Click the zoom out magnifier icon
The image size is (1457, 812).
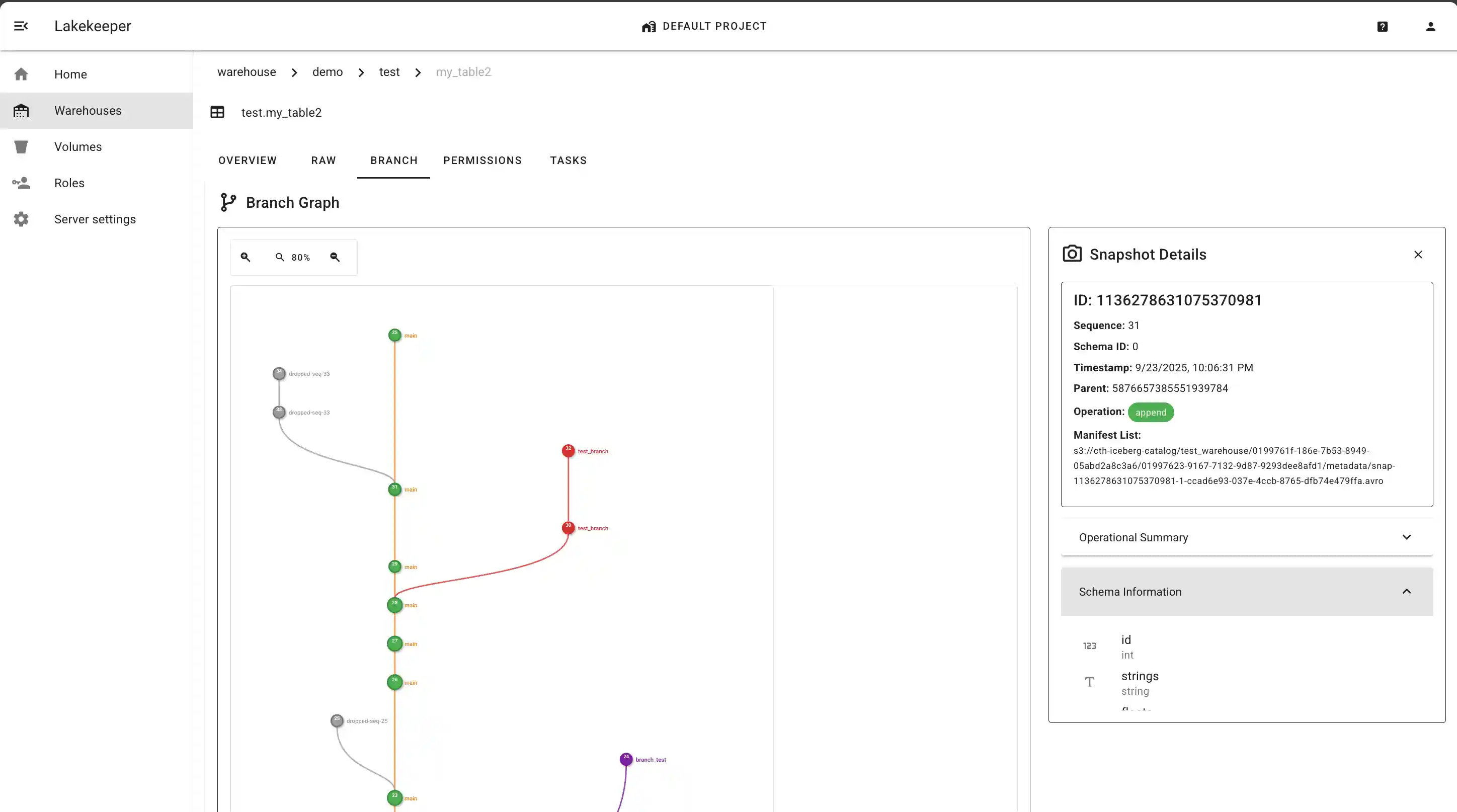click(335, 257)
